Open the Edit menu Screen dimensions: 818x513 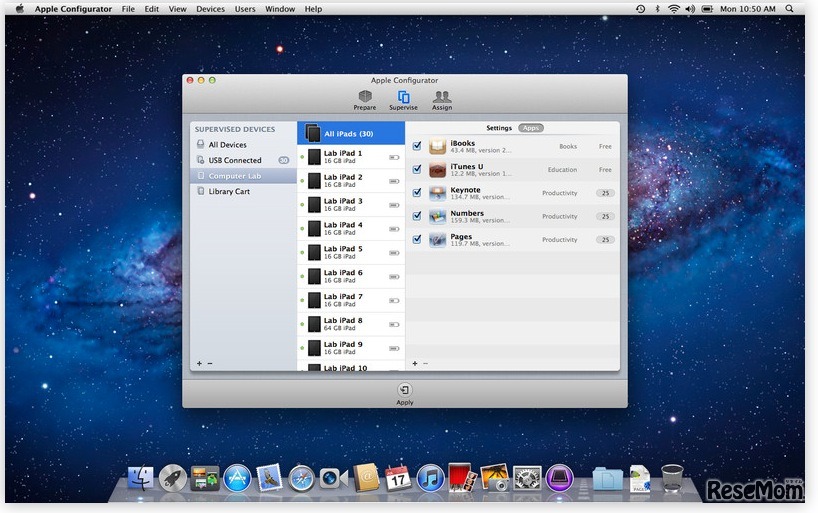tap(152, 9)
